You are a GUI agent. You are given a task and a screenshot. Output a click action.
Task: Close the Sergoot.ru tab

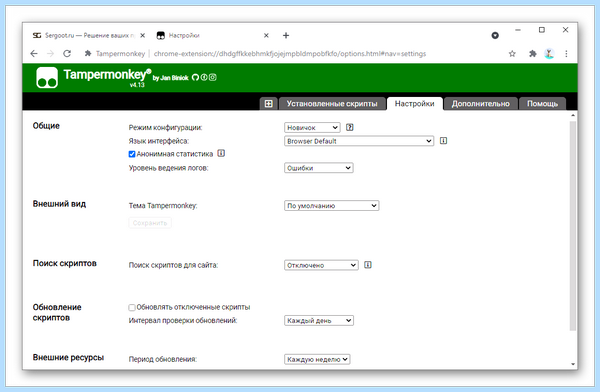[x=142, y=36]
